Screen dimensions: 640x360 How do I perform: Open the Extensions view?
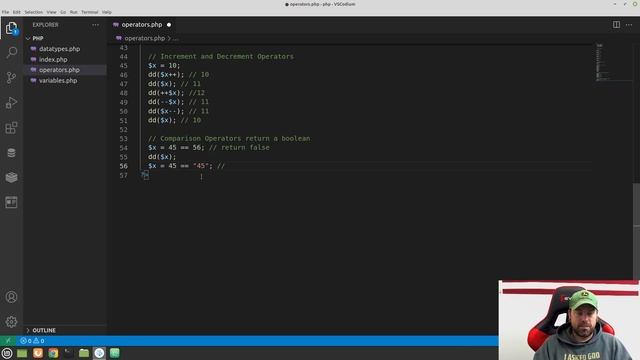tap(11, 128)
